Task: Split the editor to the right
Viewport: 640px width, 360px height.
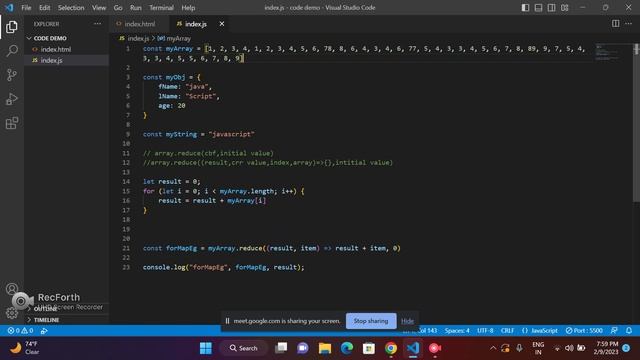Action: (616, 24)
